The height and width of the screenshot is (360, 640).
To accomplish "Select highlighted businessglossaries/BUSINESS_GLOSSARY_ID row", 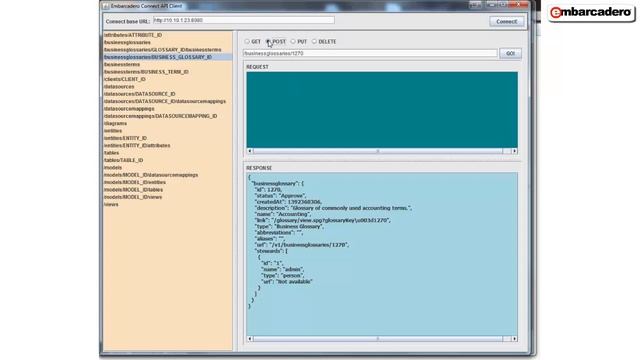I will pos(168,57).
